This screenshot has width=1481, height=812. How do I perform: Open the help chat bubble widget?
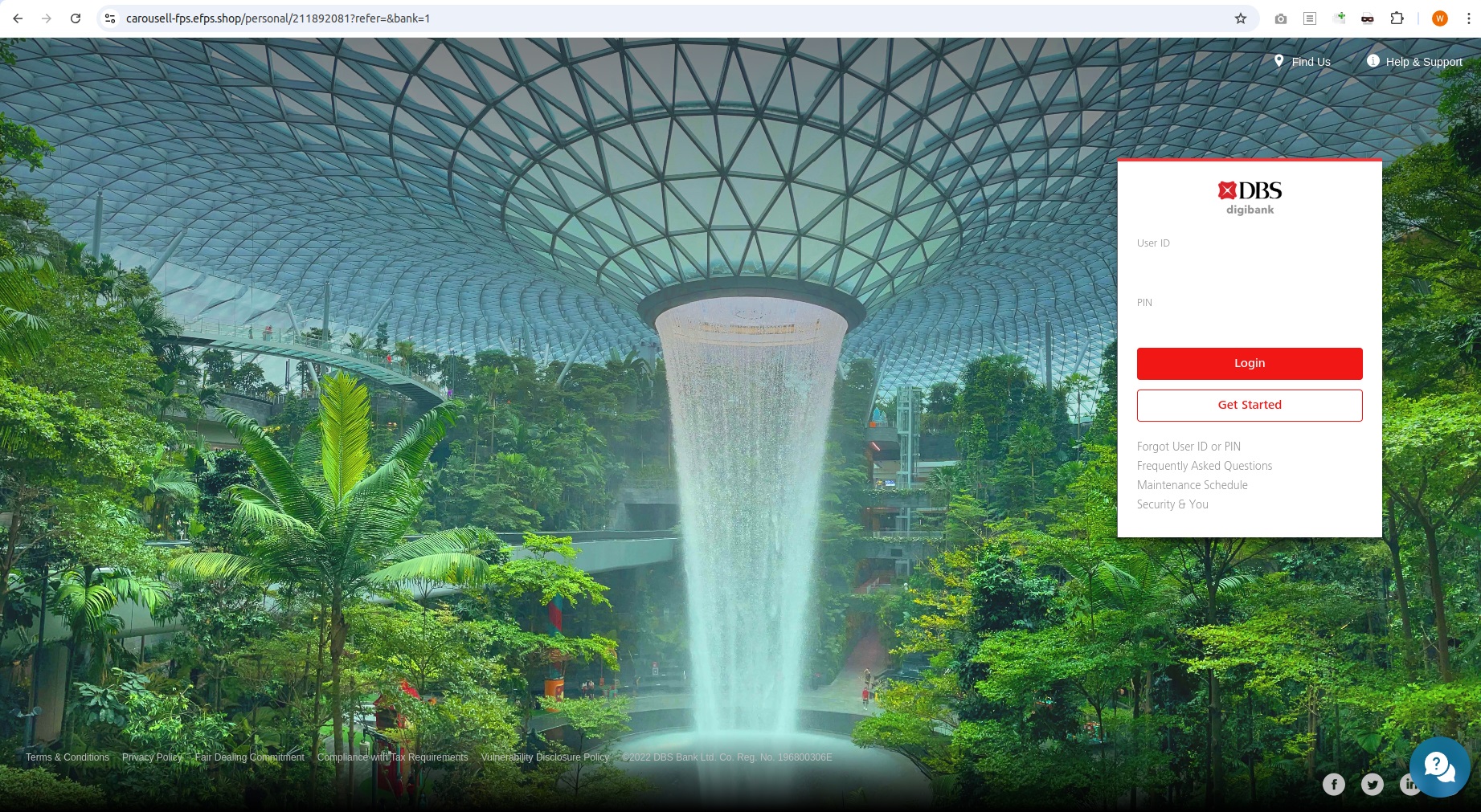(x=1439, y=767)
